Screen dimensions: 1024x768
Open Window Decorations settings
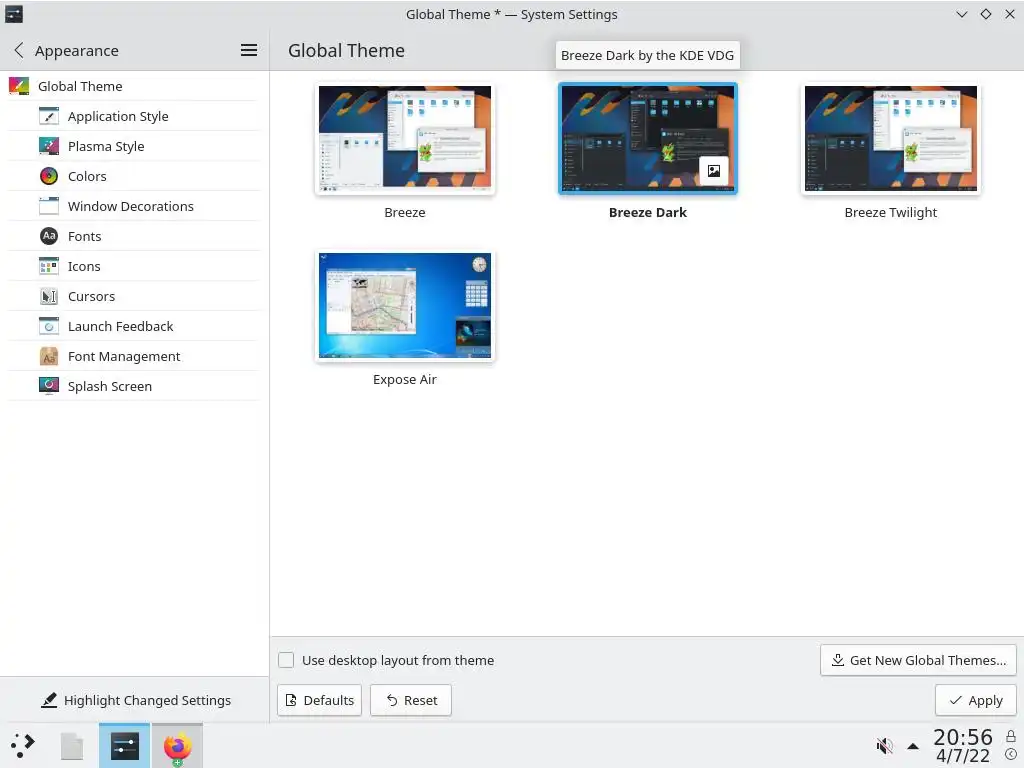point(134,206)
